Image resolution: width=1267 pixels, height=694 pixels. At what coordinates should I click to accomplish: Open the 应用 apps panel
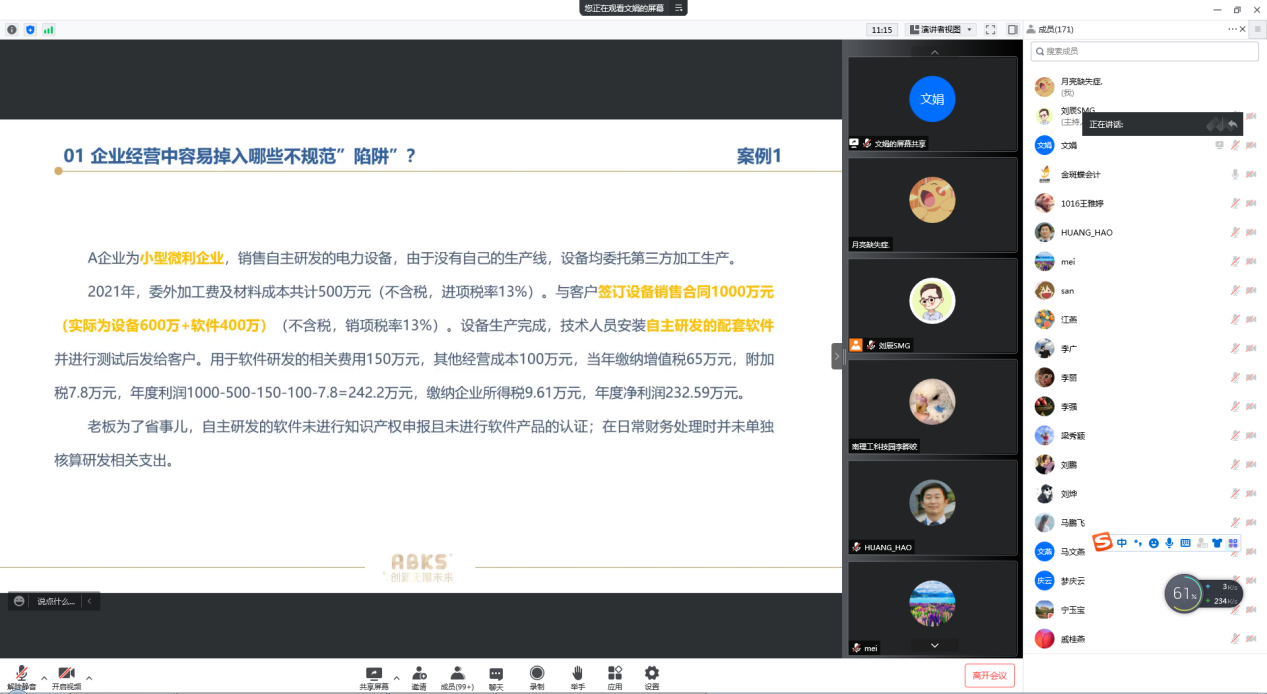[614, 677]
